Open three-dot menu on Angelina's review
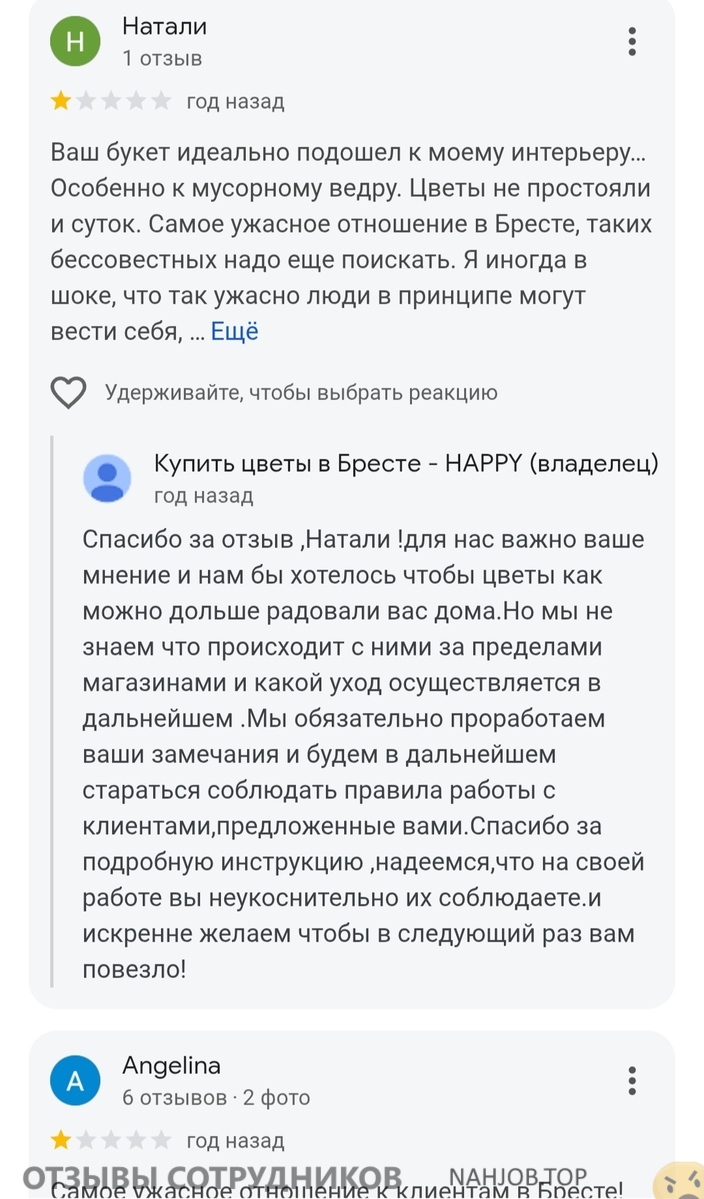Viewport: 704px width, 1199px height. pos(632,1080)
